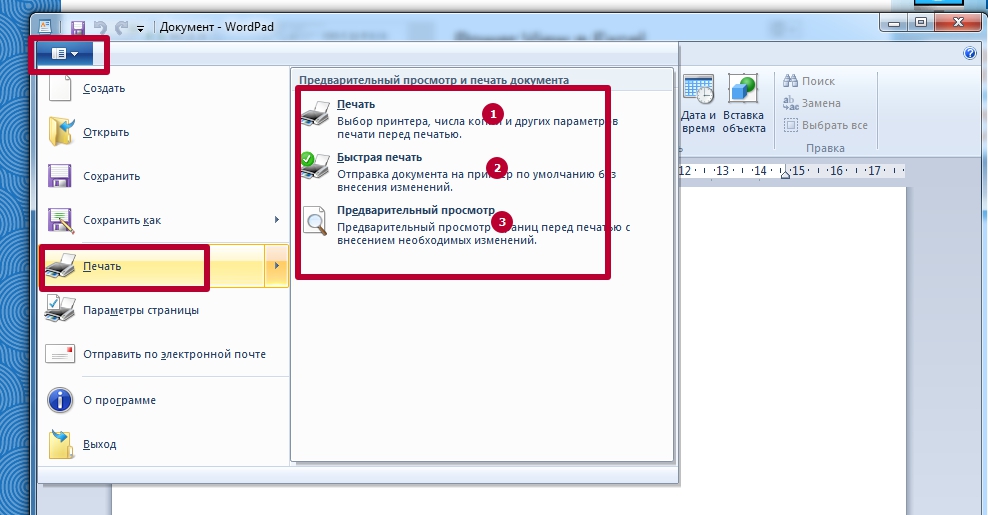Expand the Сохранить как submenu arrow
Viewport: 988px width, 515px height.
pos(277,220)
